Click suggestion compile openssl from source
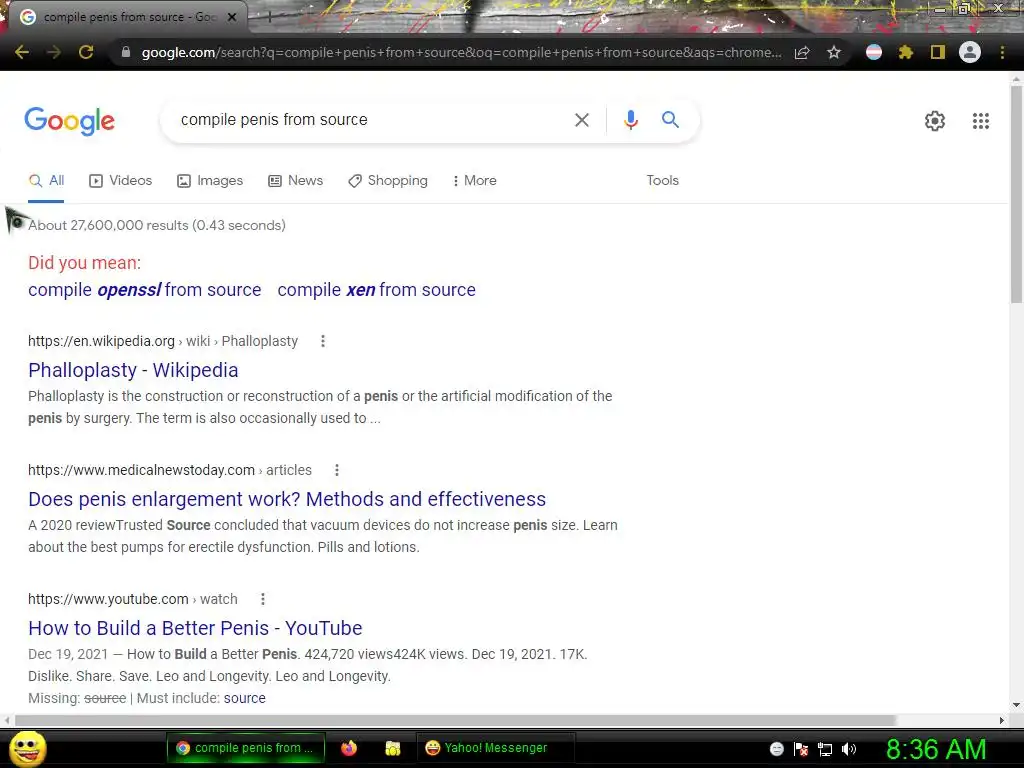Viewport: 1024px width, 768px height. click(x=144, y=290)
